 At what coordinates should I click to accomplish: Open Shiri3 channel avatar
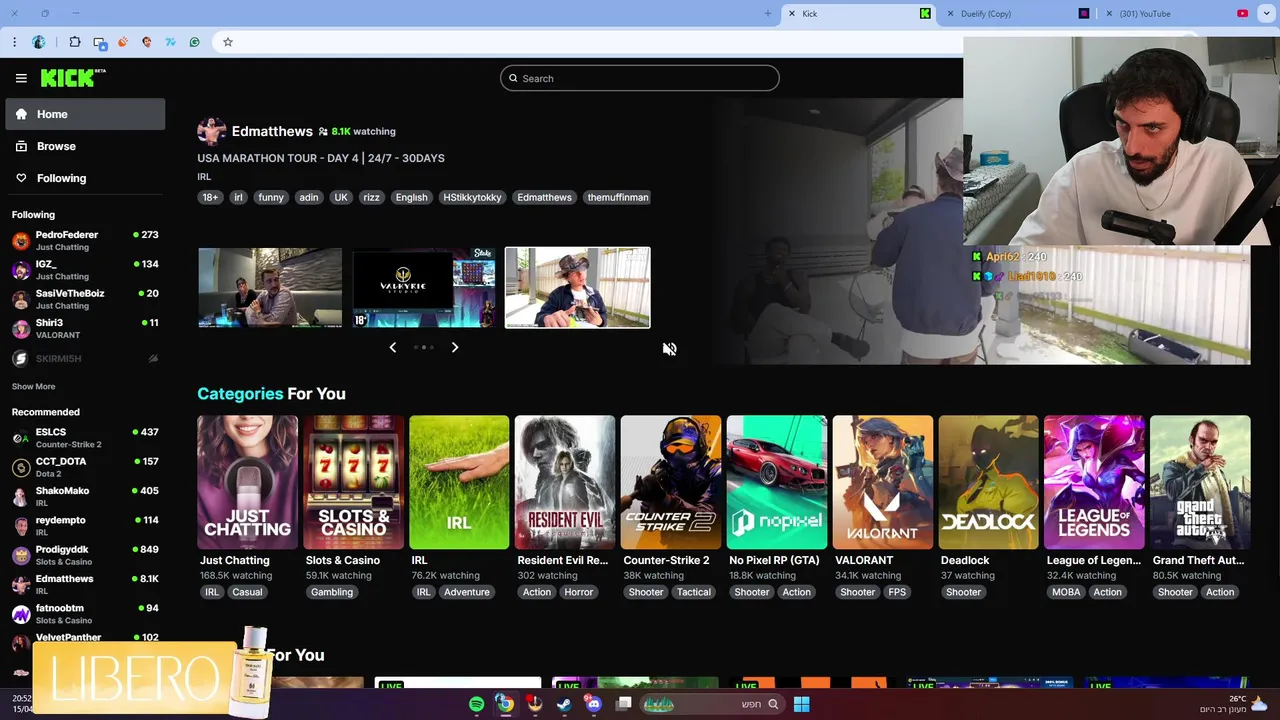pyautogui.click(x=21, y=329)
